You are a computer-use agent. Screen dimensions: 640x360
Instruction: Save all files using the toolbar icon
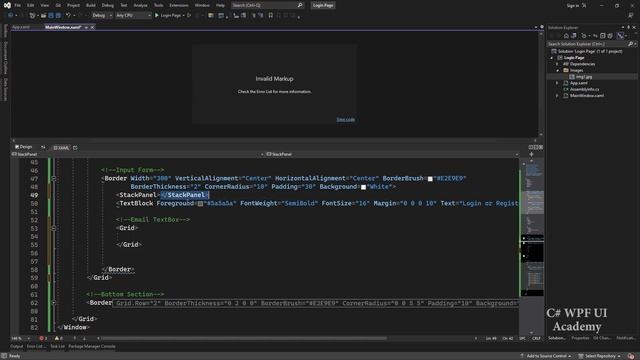point(58,16)
